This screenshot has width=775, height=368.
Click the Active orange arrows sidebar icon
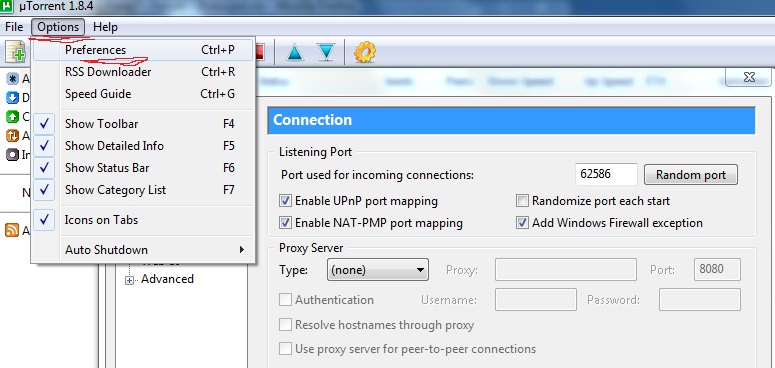pos(12,135)
